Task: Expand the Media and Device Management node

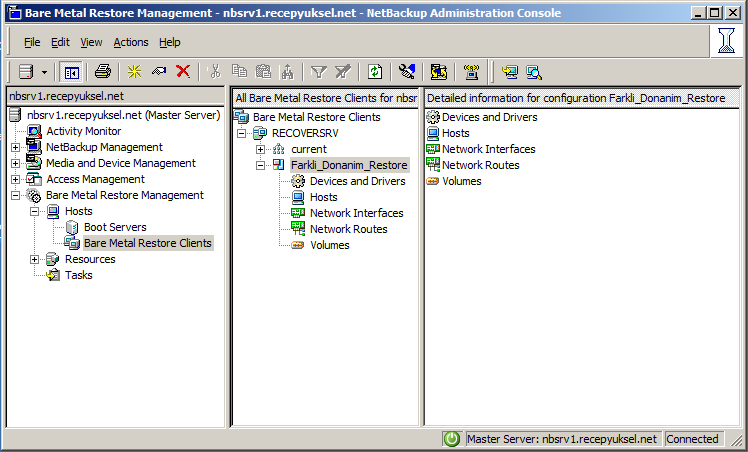Action: pyautogui.click(x=15, y=164)
